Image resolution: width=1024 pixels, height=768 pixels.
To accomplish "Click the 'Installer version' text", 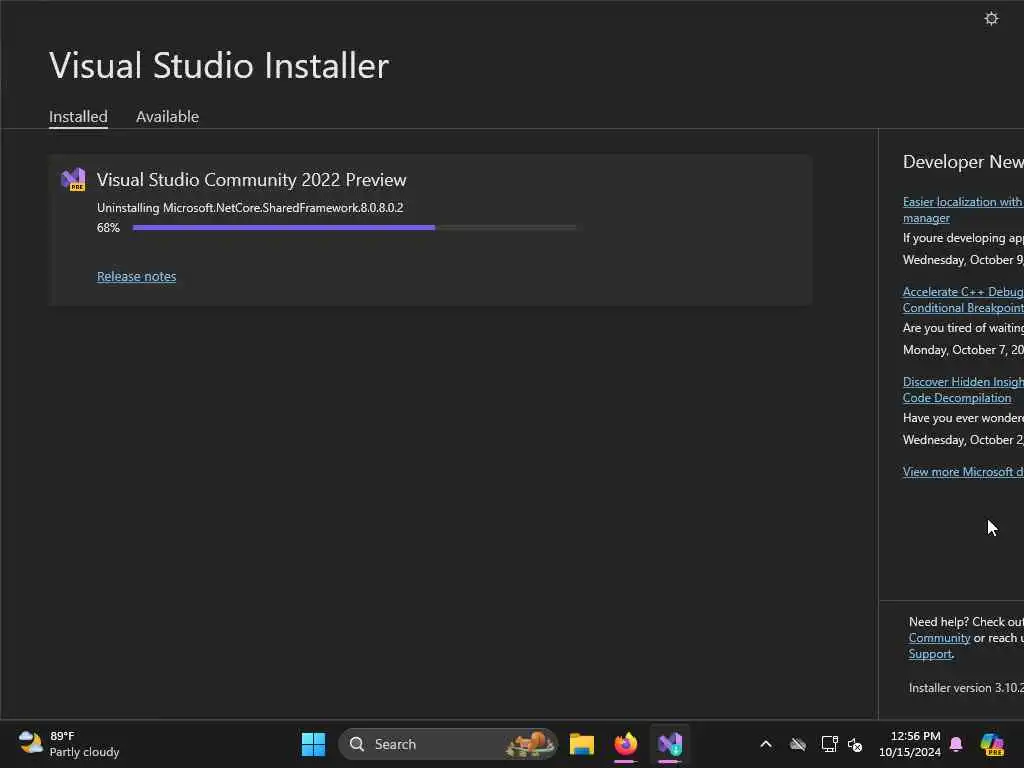I will point(966,688).
